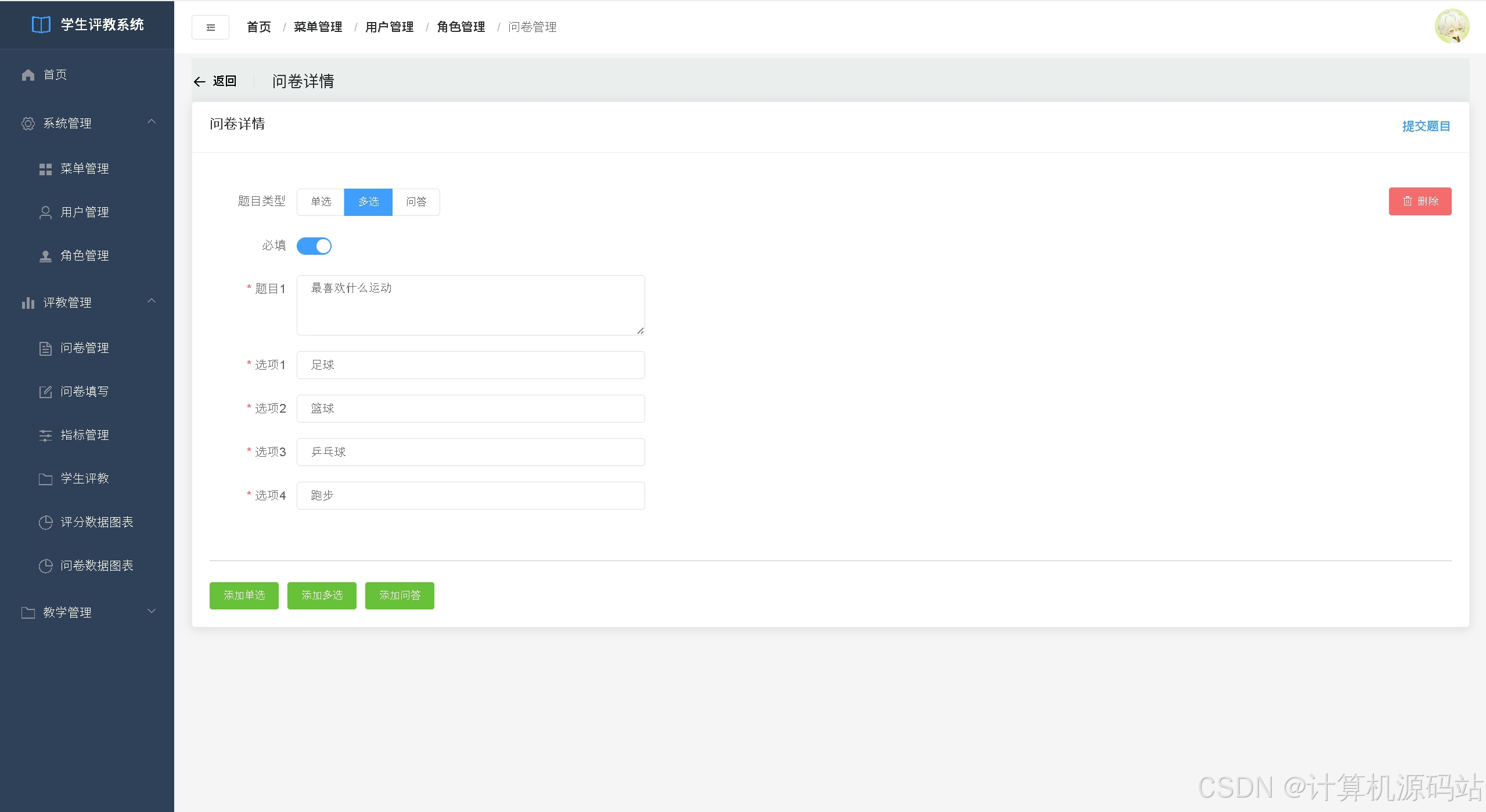This screenshot has height=812, width=1486.
Task: Click 菜单管理 in the breadcrumb
Action: (318, 27)
